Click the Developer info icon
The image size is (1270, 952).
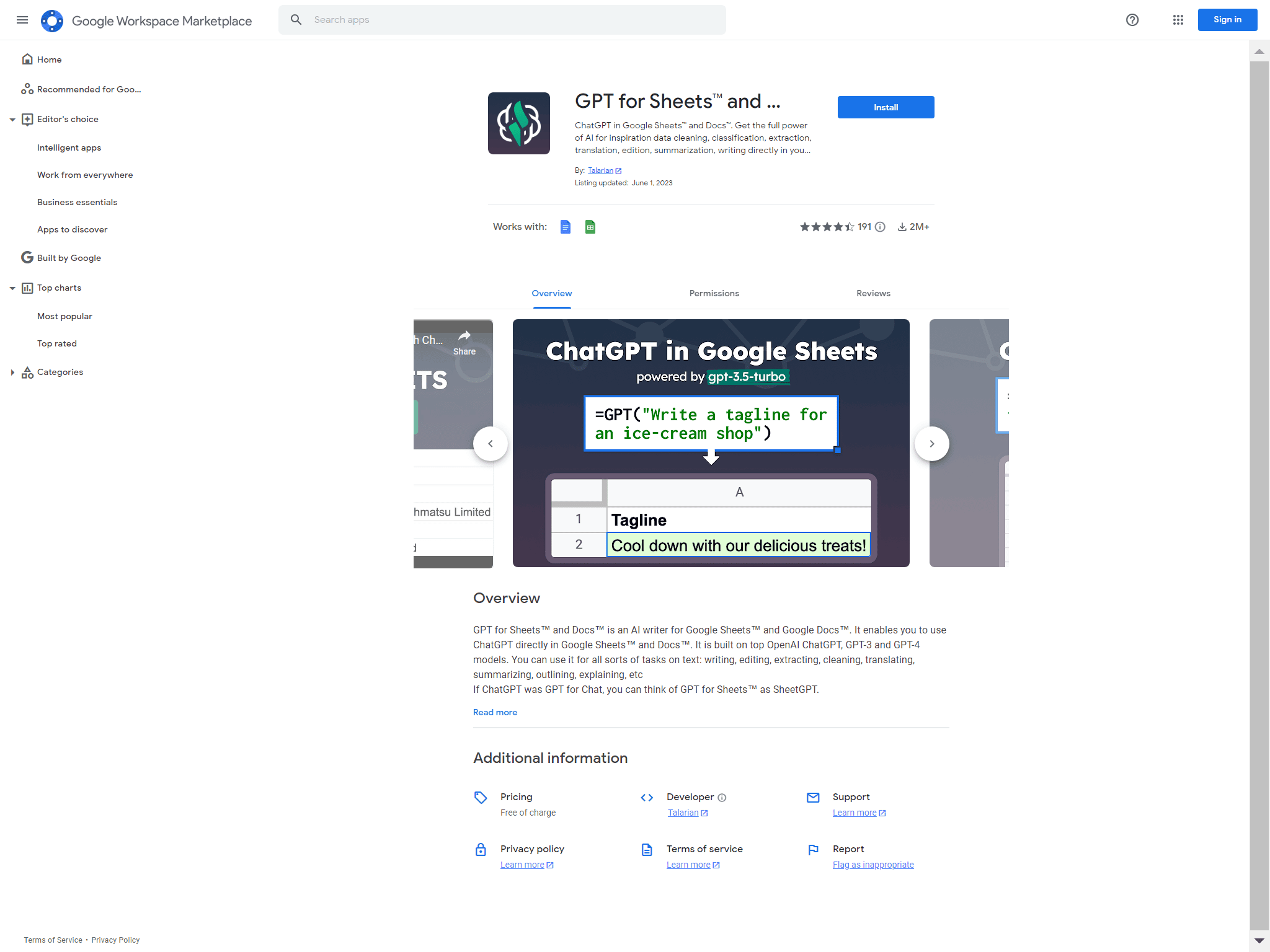point(722,798)
